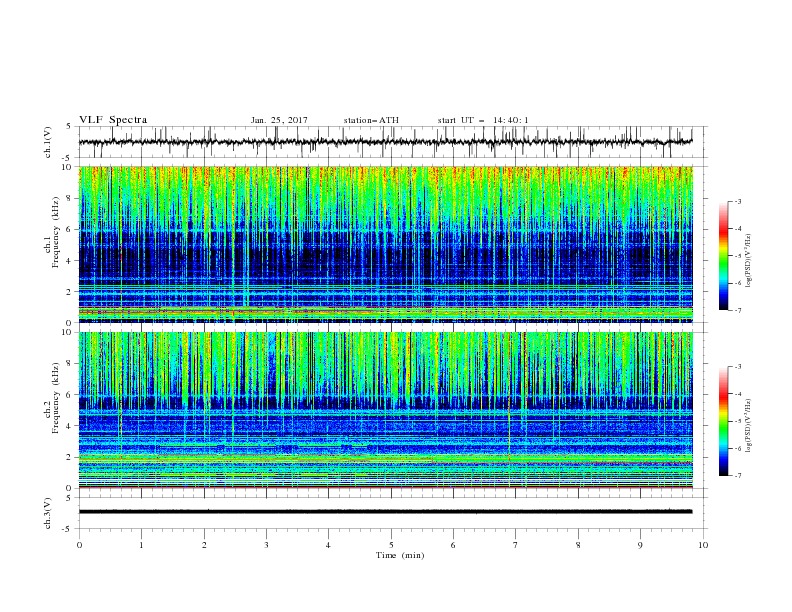Click the 'ch.3(V)' waveform axis label
The image size is (792, 612).
tap(48, 513)
